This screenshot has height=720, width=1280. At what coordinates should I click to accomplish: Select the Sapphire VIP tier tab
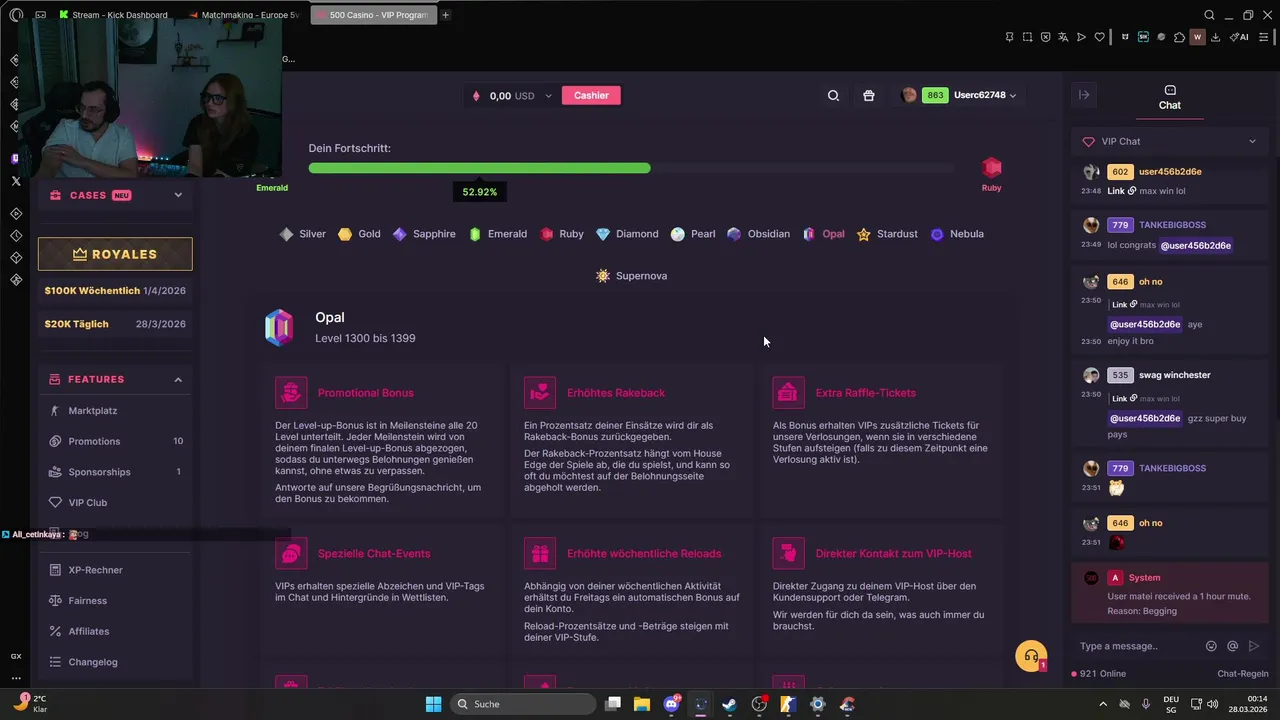[x=424, y=234]
